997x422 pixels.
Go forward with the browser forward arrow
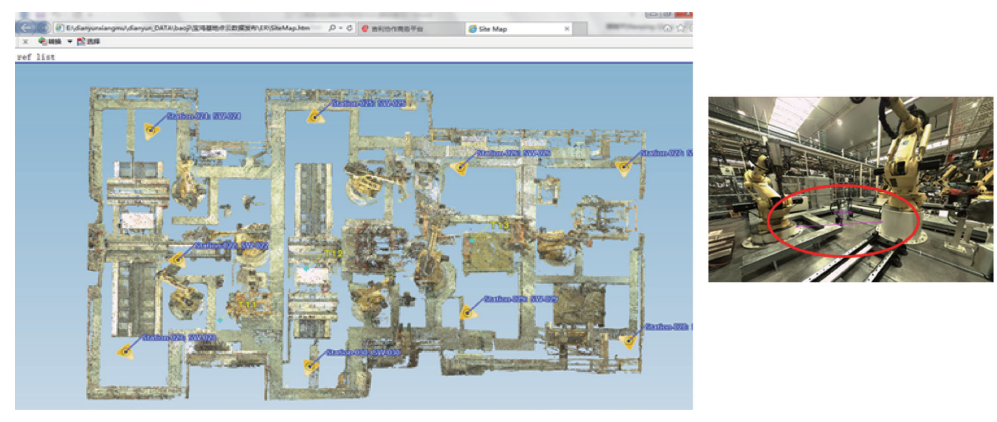coord(43,28)
